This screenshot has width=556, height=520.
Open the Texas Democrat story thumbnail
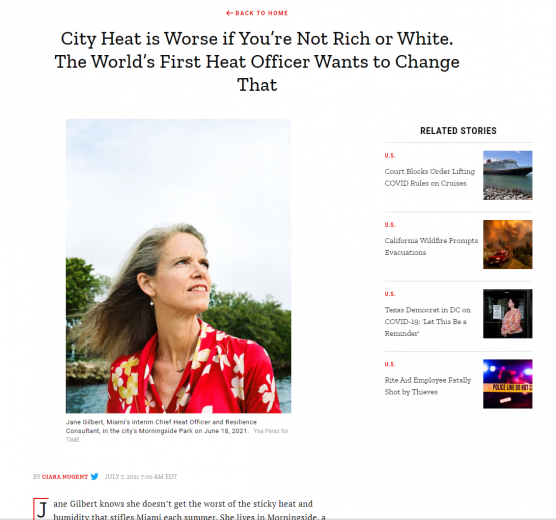pos(507,314)
